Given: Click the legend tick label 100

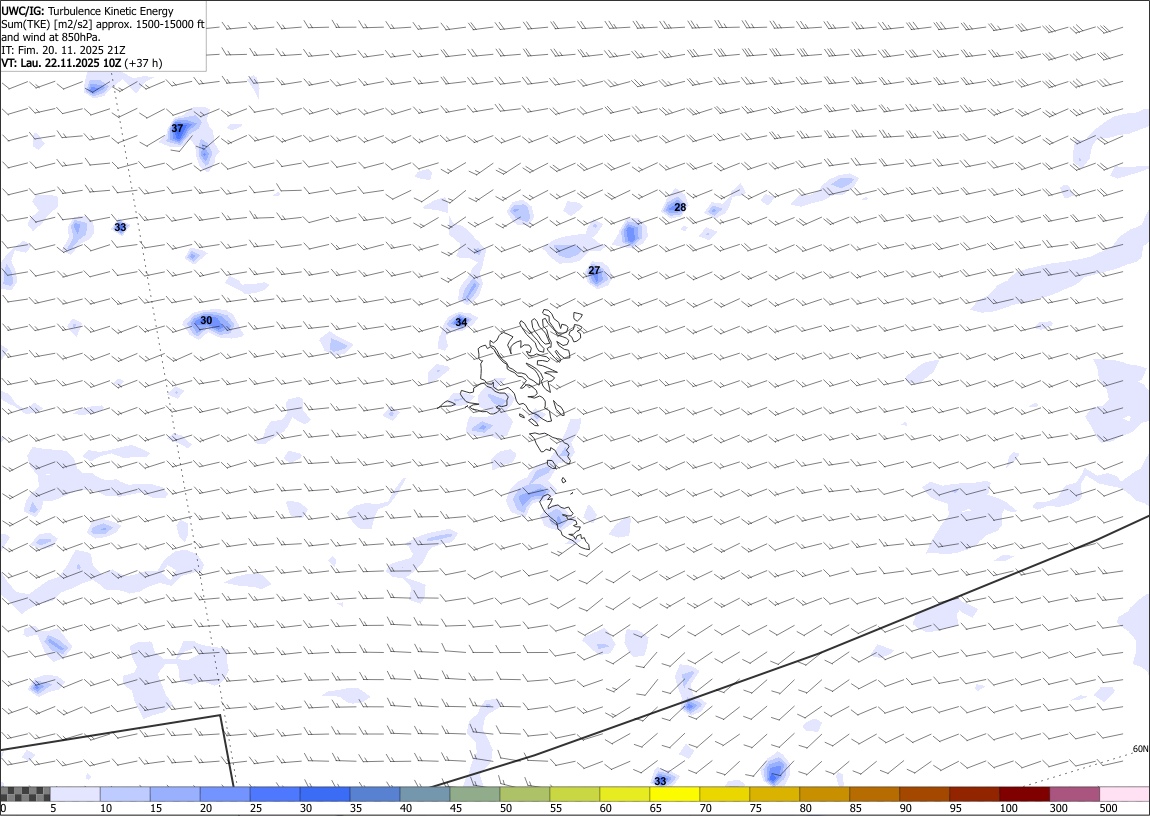Looking at the screenshot, I should [1008, 808].
